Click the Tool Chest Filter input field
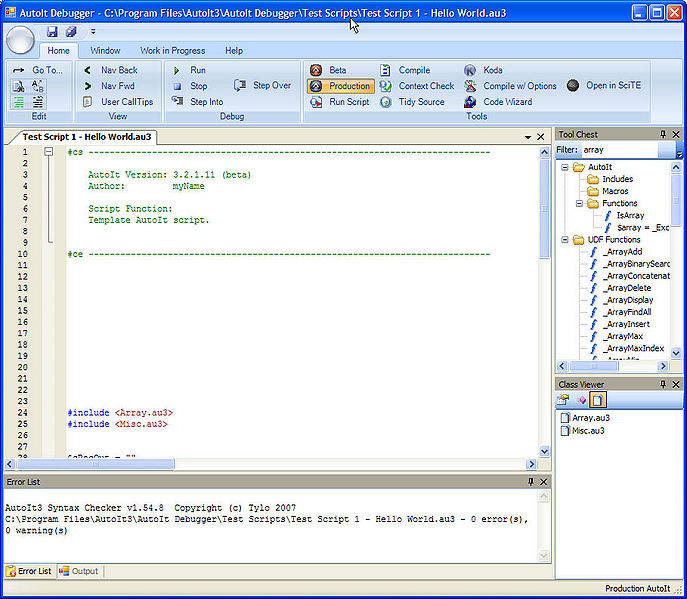The image size is (687, 599). (x=619, y=150)
